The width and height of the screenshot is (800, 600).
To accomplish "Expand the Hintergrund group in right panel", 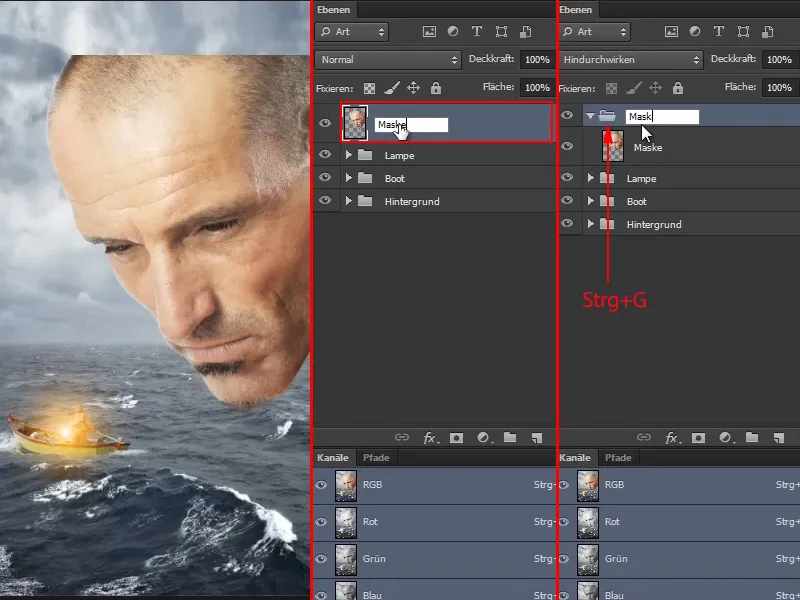I will click(x=591, y=223).
